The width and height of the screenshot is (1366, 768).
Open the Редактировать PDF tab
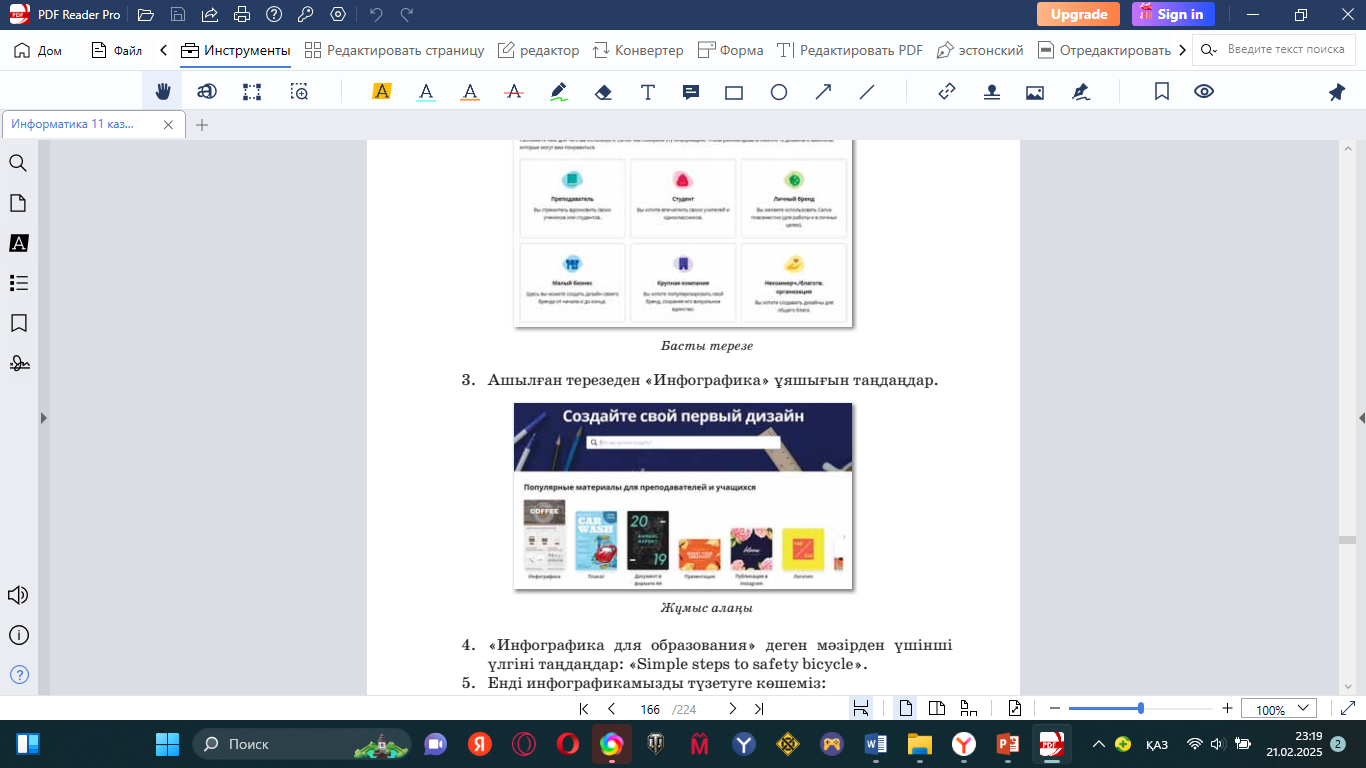click(x=850, y=50)
